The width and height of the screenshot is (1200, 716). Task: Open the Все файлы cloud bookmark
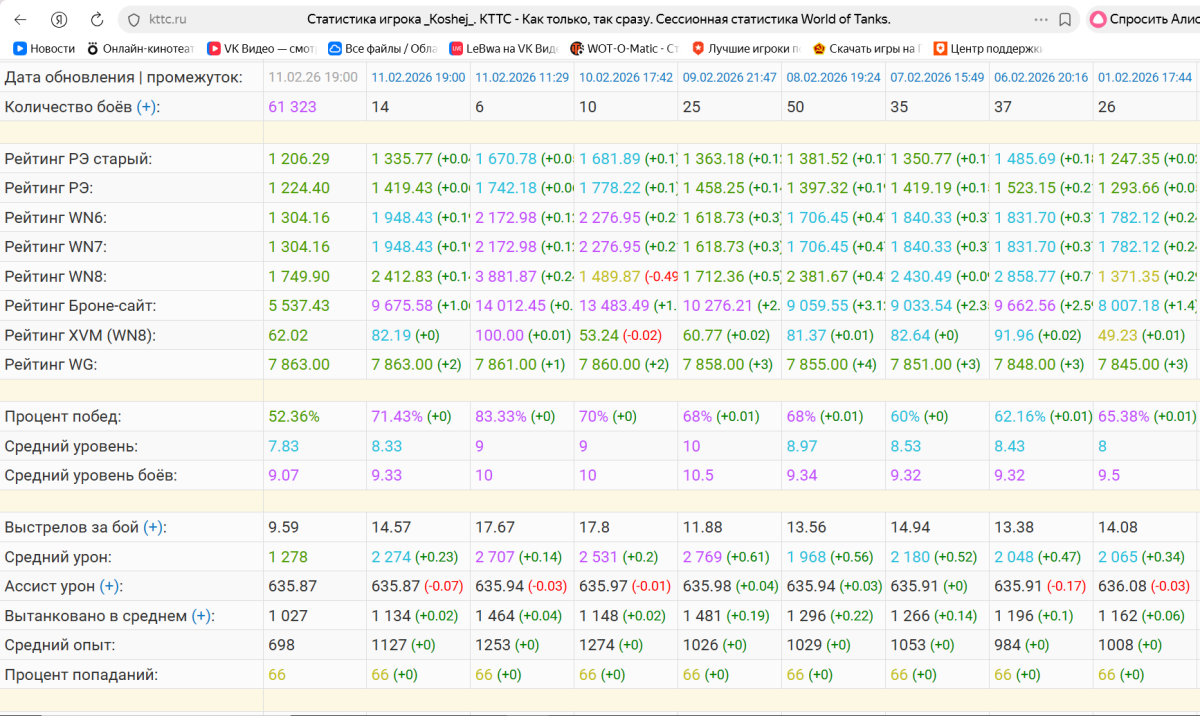(x=382, y=48)
